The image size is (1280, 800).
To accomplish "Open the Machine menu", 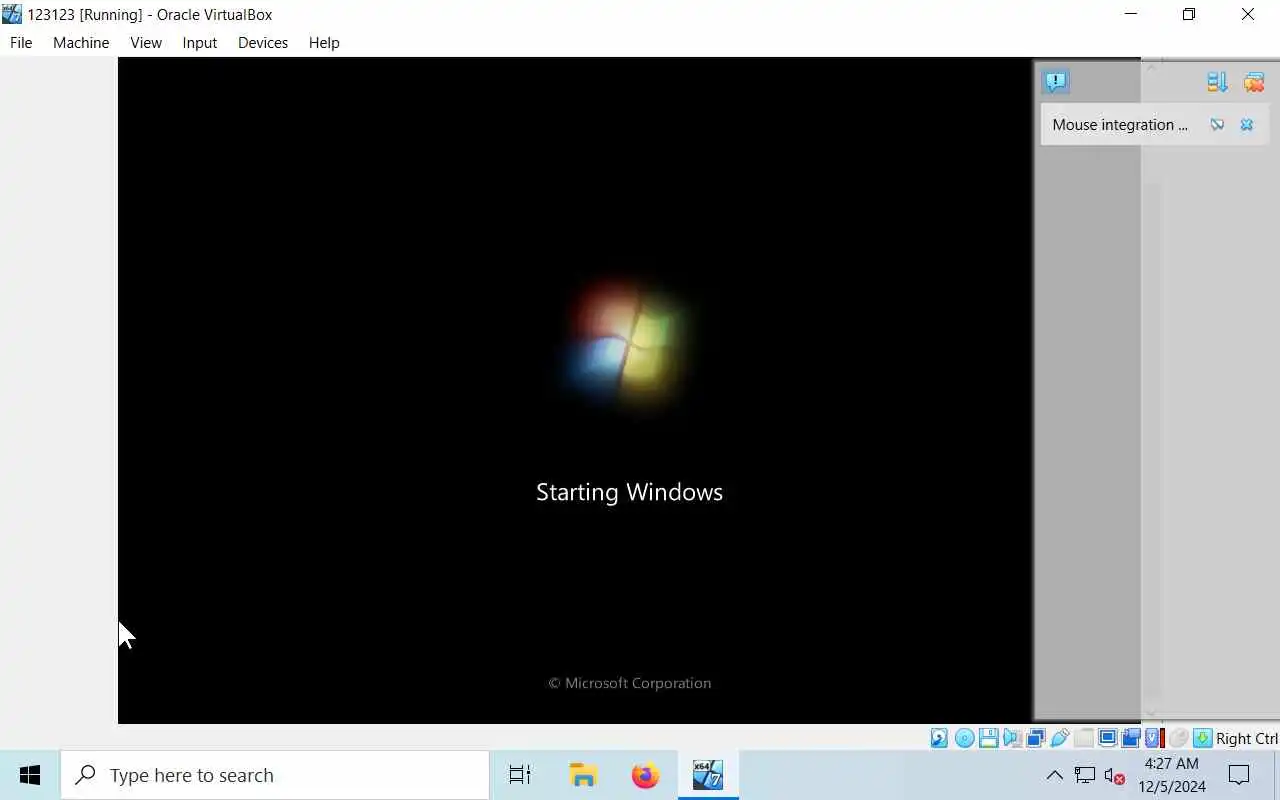I will (x=81, y=43).
